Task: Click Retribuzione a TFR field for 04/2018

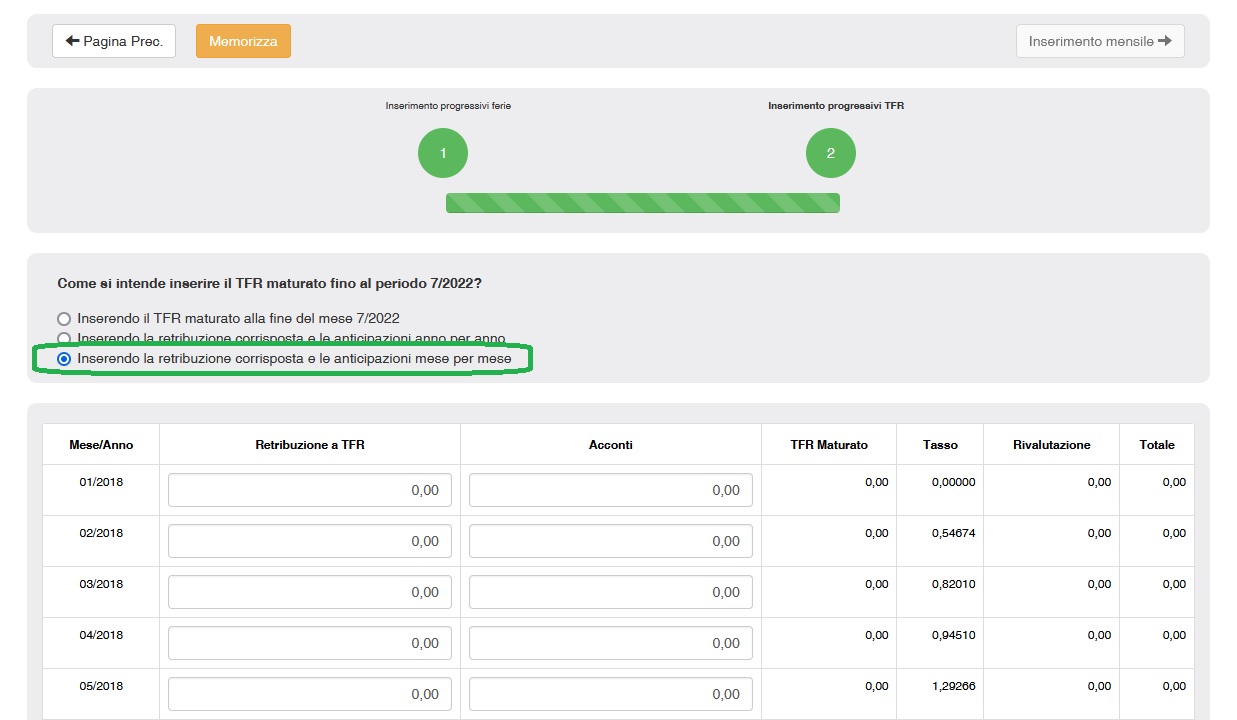Action: point(310,643)
